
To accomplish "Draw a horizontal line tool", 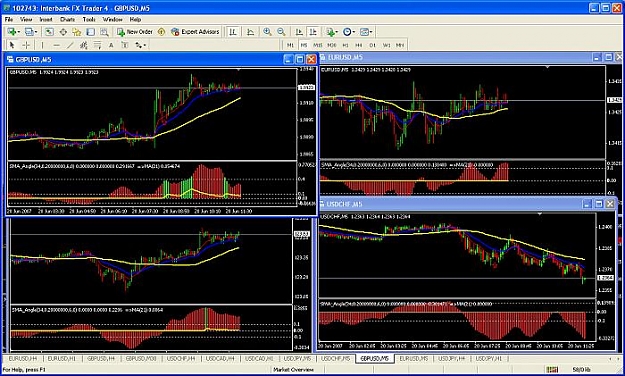I will [56, 45].
